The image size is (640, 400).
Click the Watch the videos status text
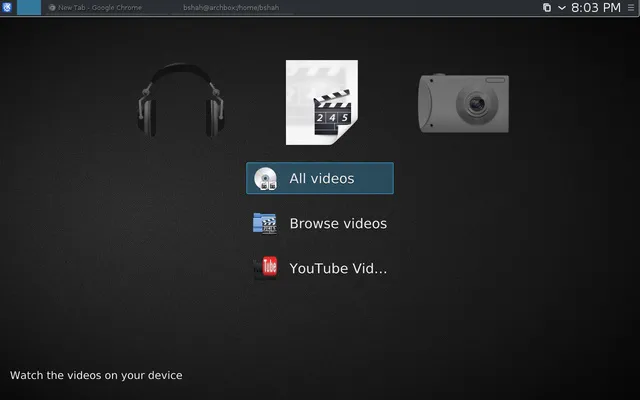[96, 375]
